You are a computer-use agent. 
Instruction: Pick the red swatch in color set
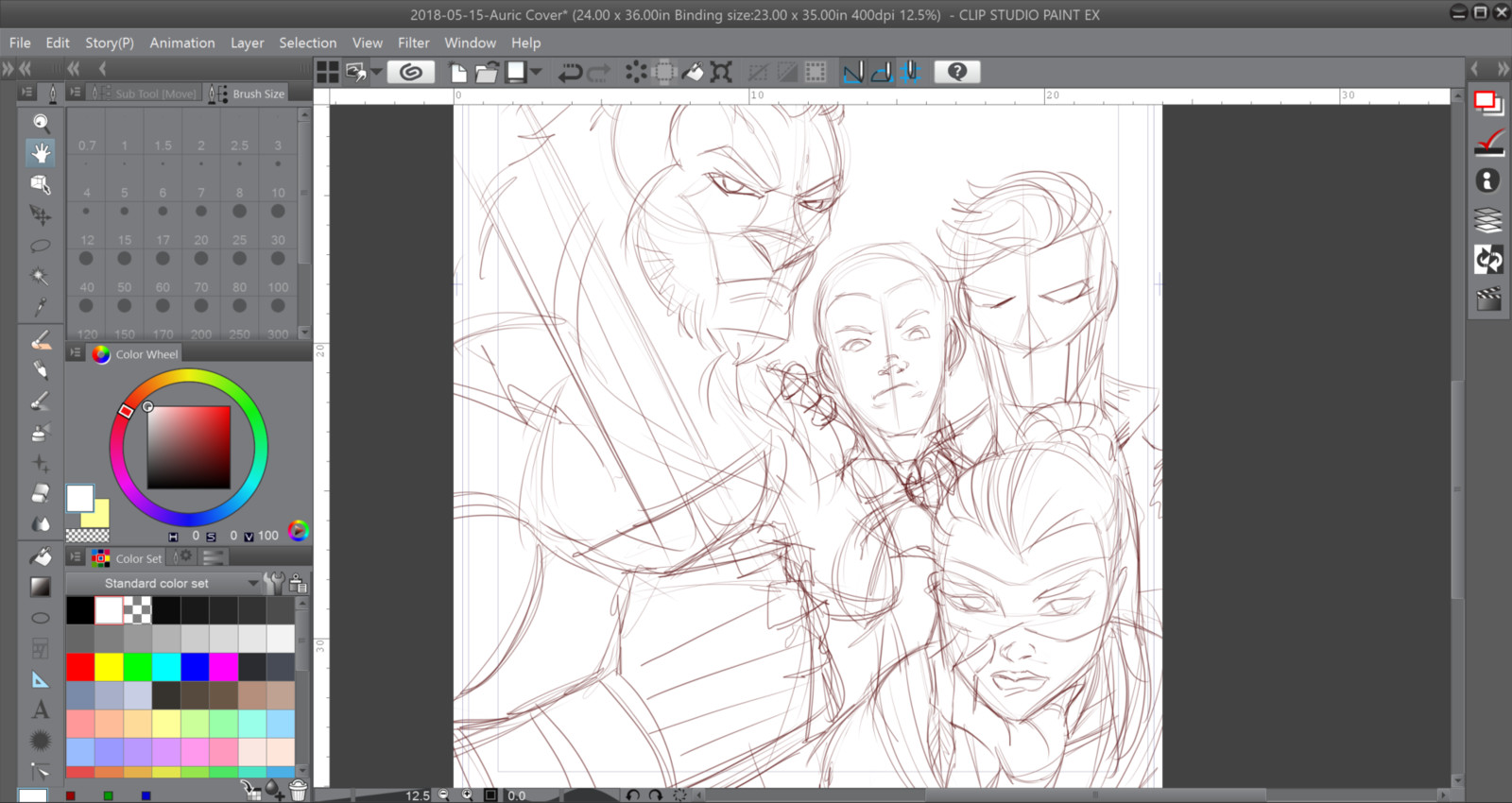(80, 667)
